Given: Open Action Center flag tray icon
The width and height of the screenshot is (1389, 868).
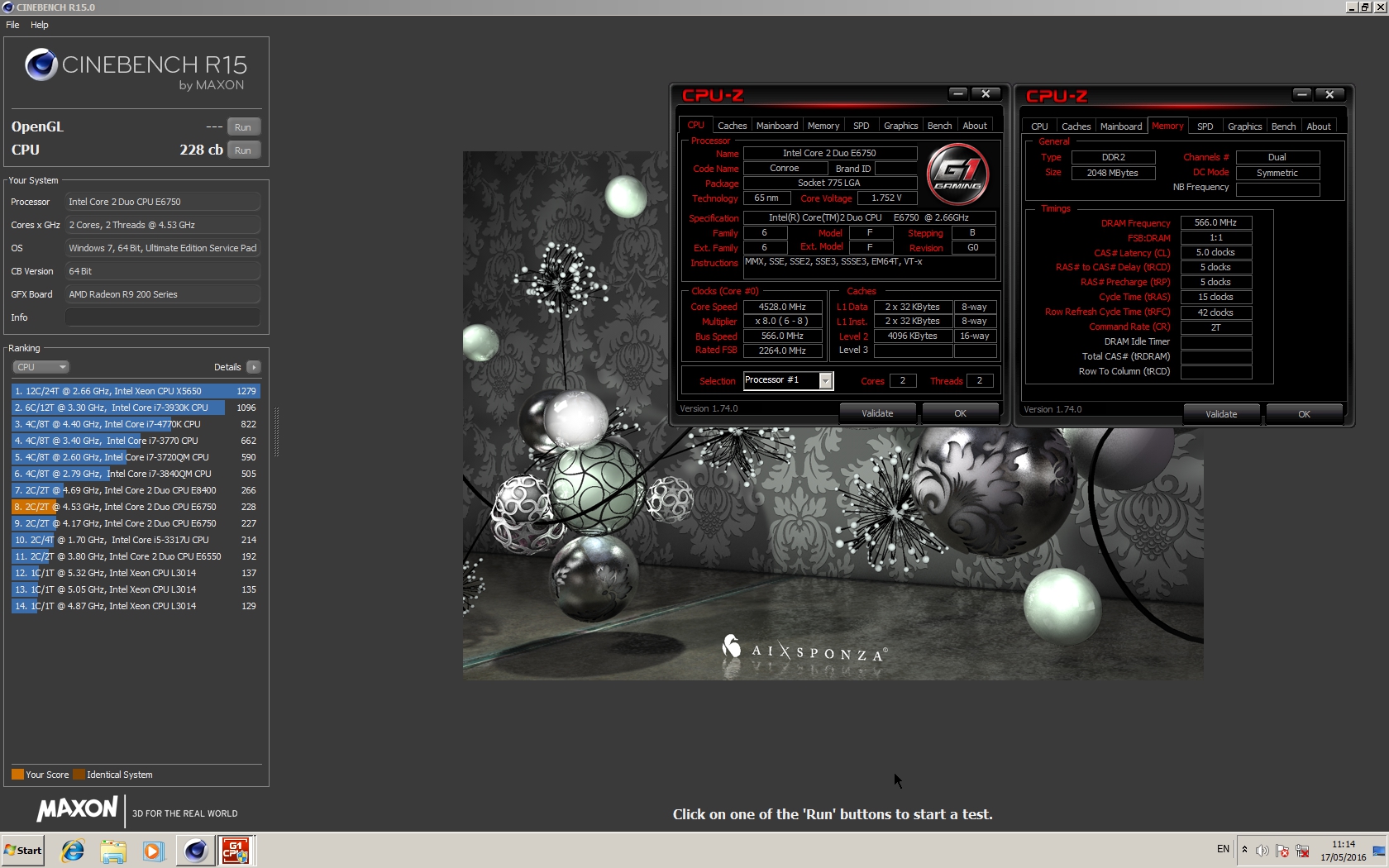Looking at the screenshot, I should click(x=1282, y=850).
